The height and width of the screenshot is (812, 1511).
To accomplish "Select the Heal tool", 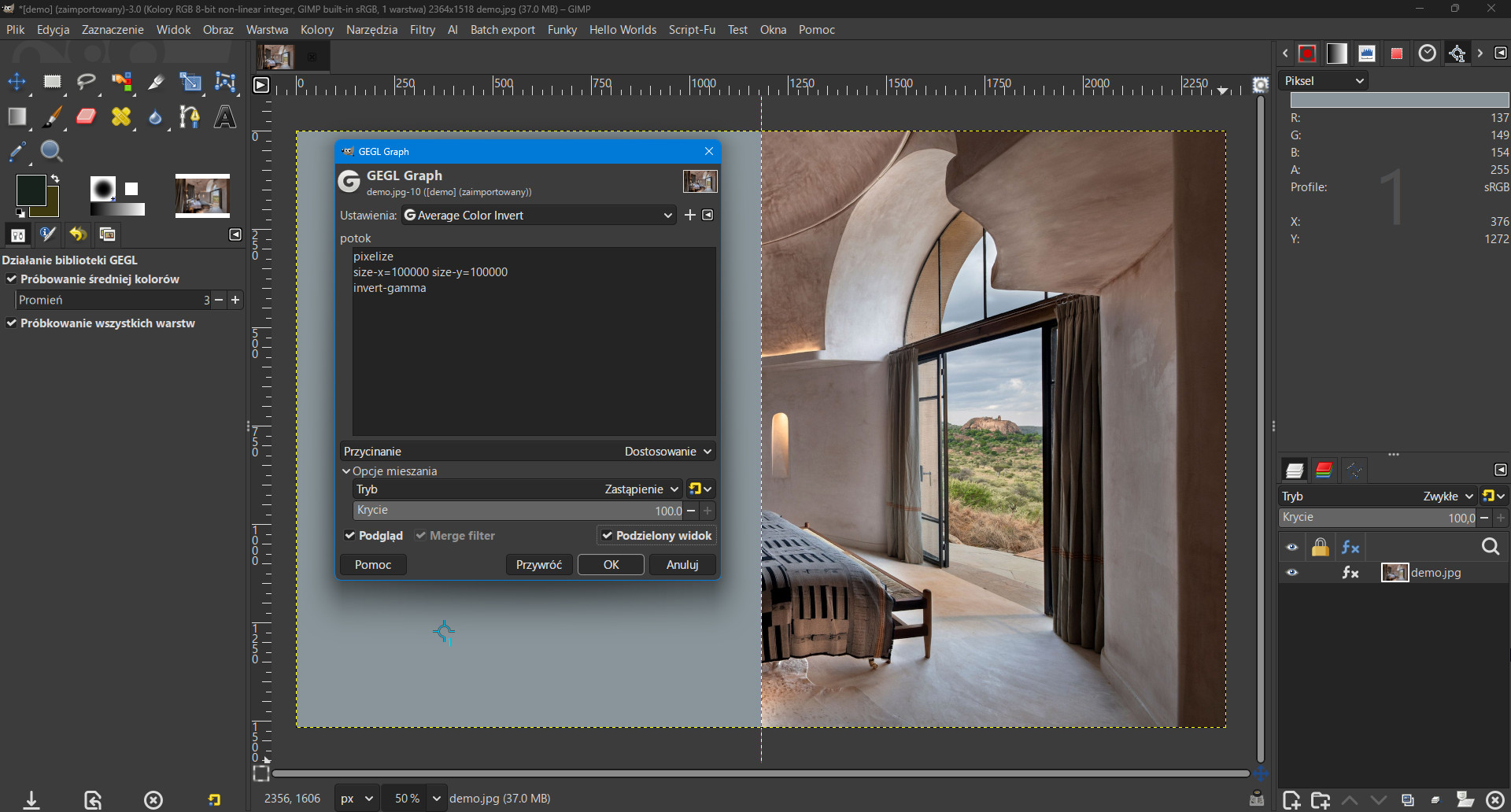I will pos(121,117).
